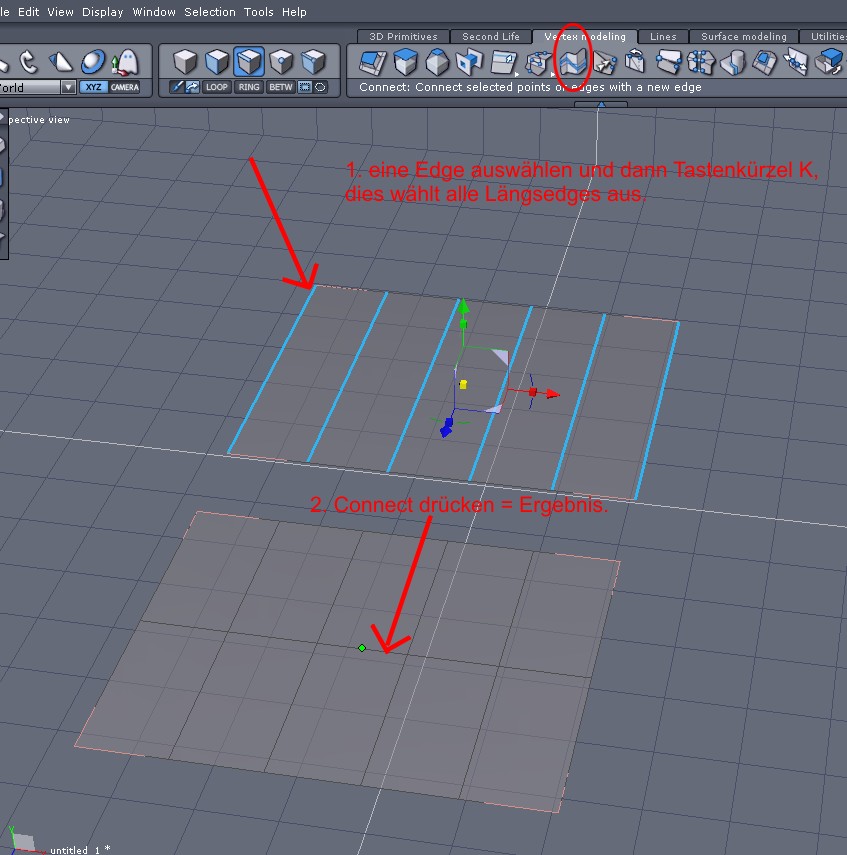Click the perspective view label
The height and width of the screenshot is (855, 847).
tap(39, 119)
